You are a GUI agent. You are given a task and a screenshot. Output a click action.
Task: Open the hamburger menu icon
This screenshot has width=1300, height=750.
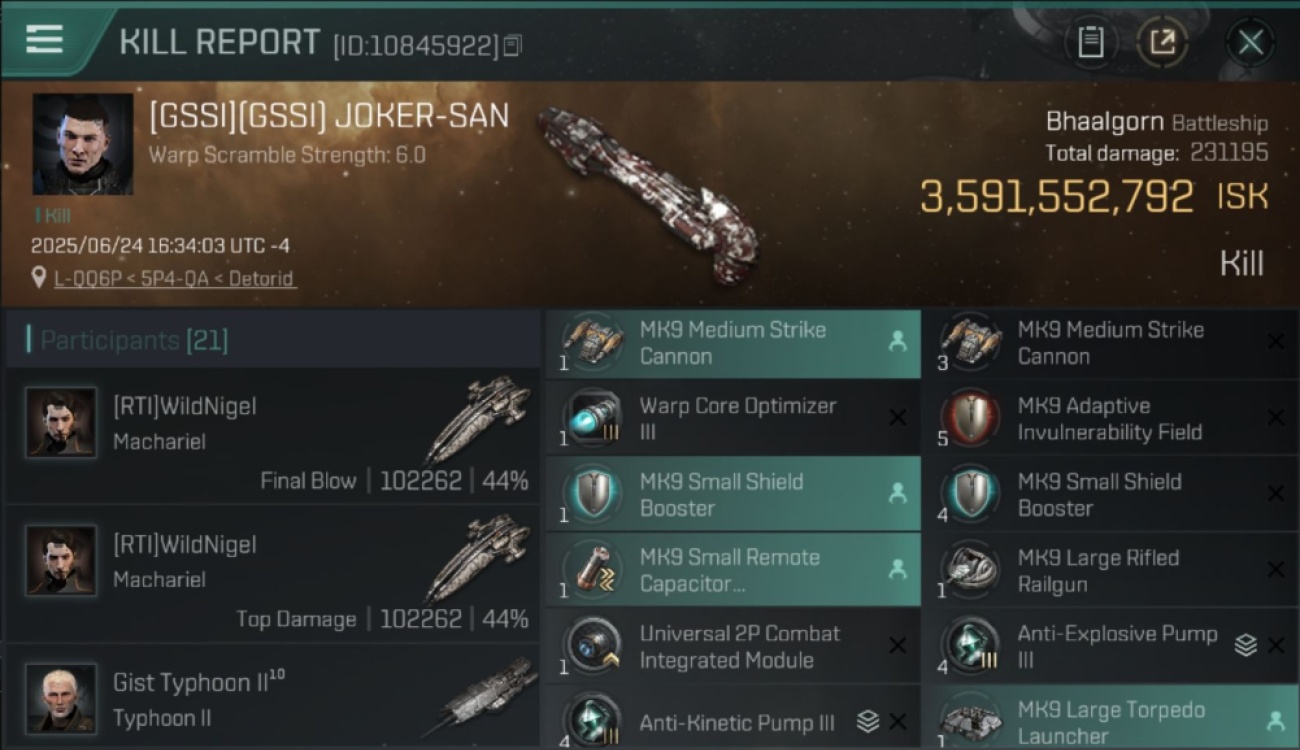44,39
